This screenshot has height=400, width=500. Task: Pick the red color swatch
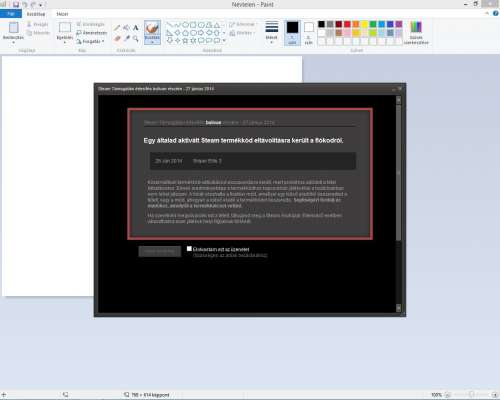point(347,24)
